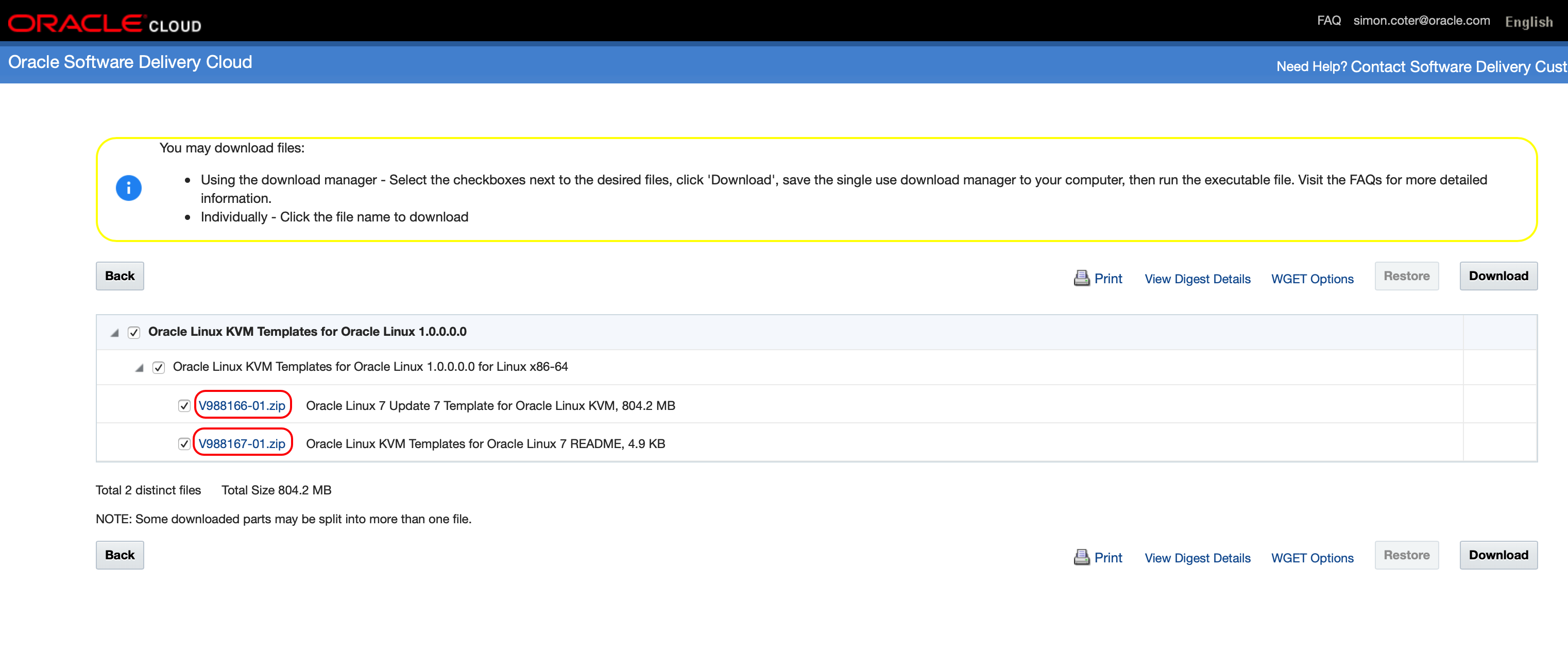This screenshot has height=652, width=1568.
Task: Open the simon.coter@oracle.com account menu
Action: (1421, 21)
